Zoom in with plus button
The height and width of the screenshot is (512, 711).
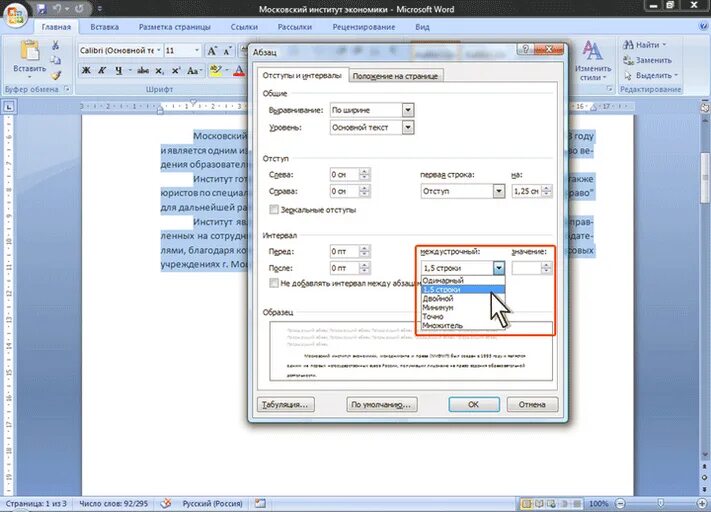(702, 503)
